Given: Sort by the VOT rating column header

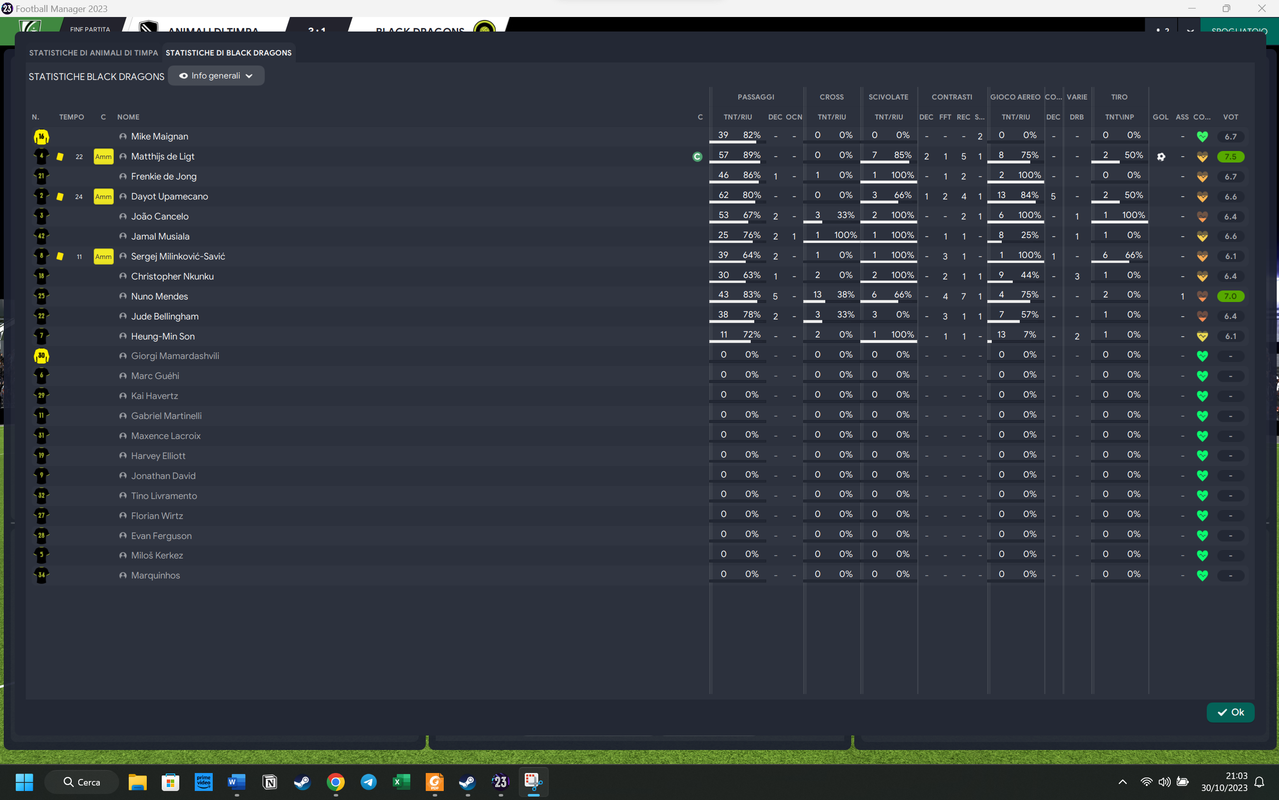Looking at the screenshot, I should [1231, 117].
